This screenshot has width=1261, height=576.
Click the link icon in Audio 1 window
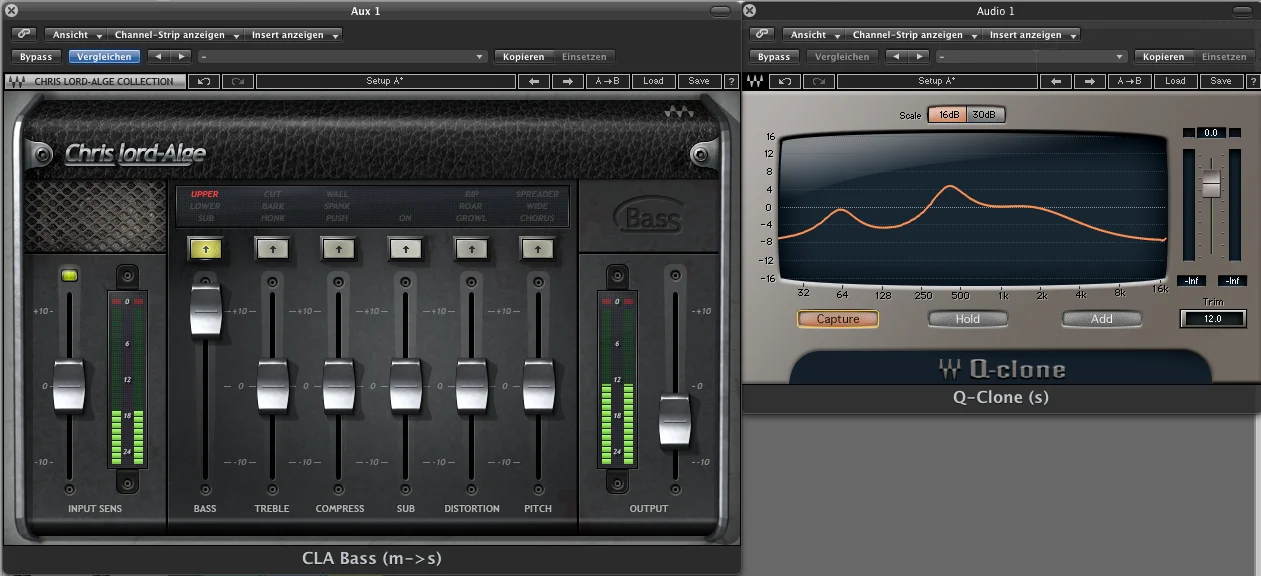[763, 34]
